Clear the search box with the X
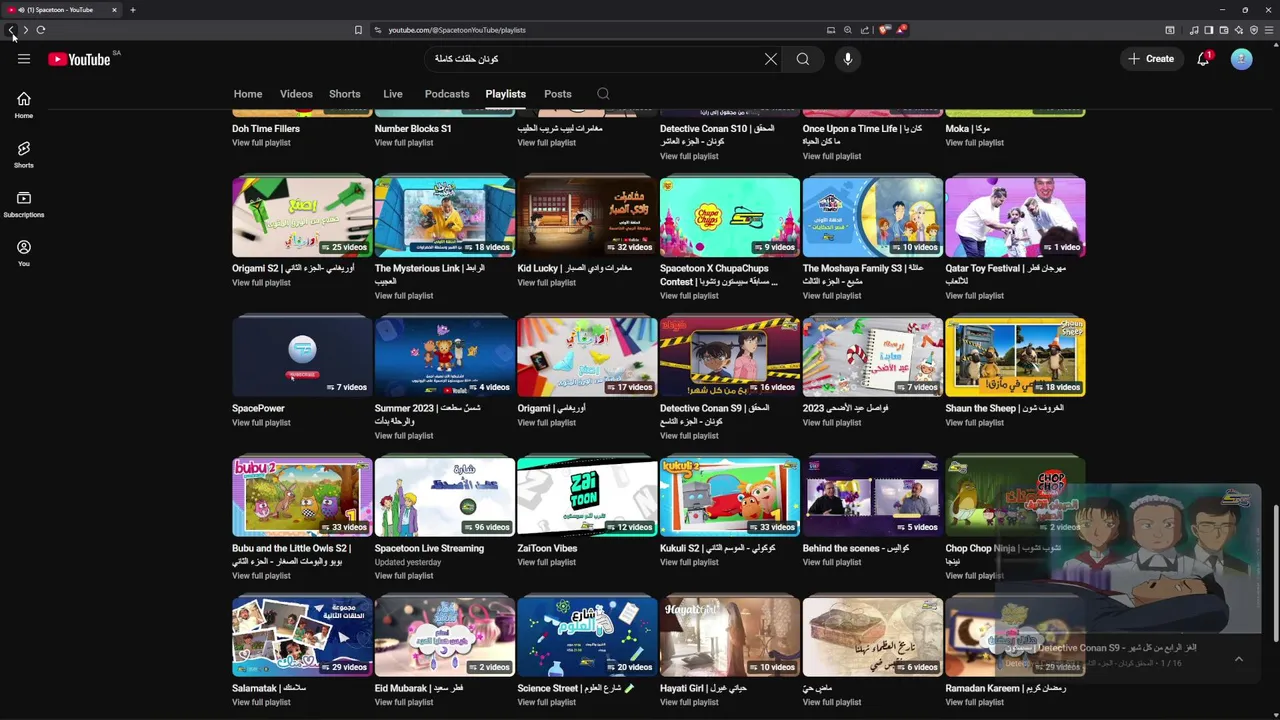This screenshot has width=1280, height=720. 771,59
